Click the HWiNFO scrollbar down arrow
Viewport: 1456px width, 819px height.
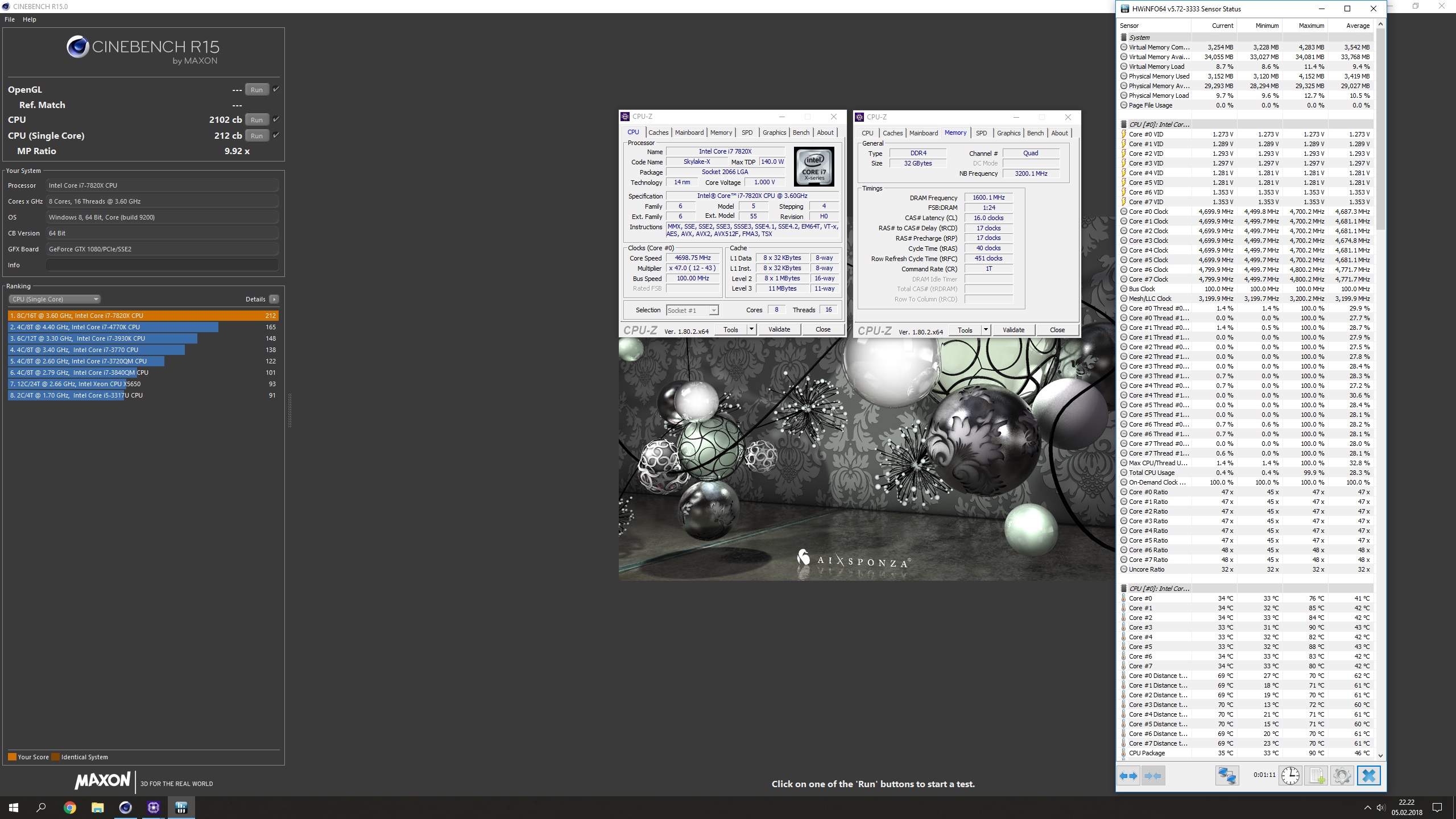[x=1380, y=755]
